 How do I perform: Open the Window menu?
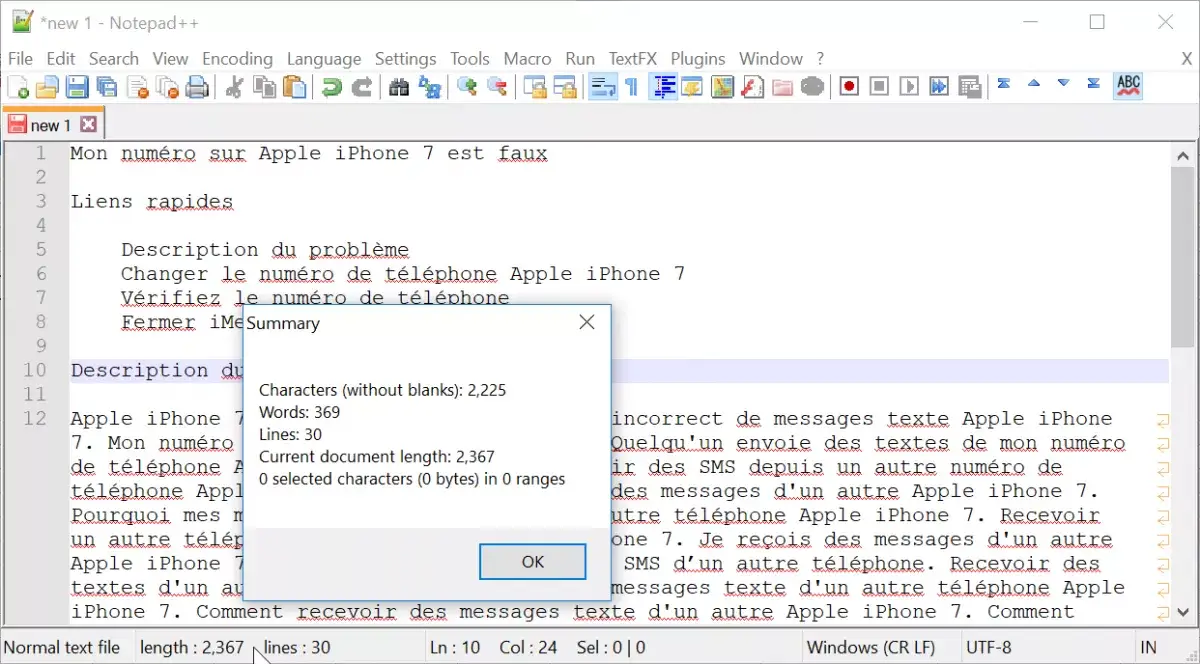(x=771, y=59)
